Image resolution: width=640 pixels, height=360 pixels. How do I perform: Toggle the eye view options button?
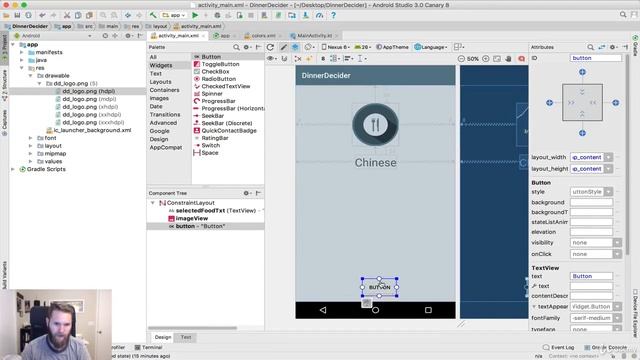[x=271, y=58]
